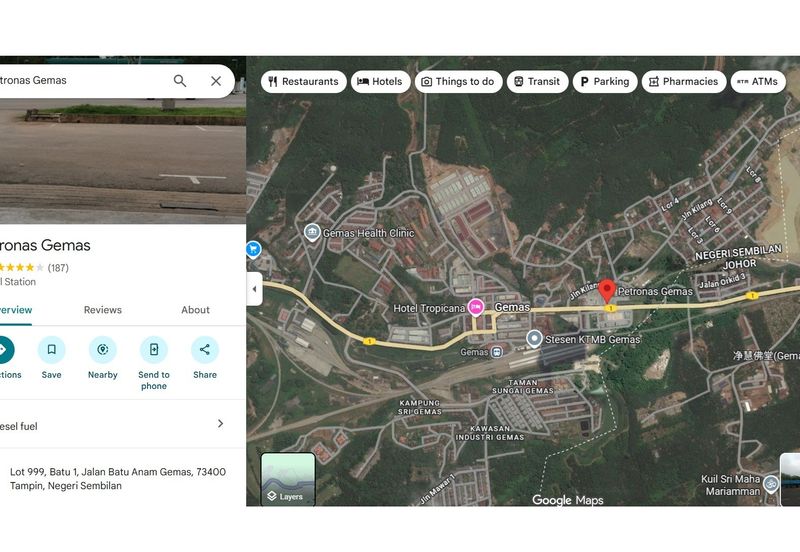
Task: Open the Layers map type switcher
Action: point(288,480)
